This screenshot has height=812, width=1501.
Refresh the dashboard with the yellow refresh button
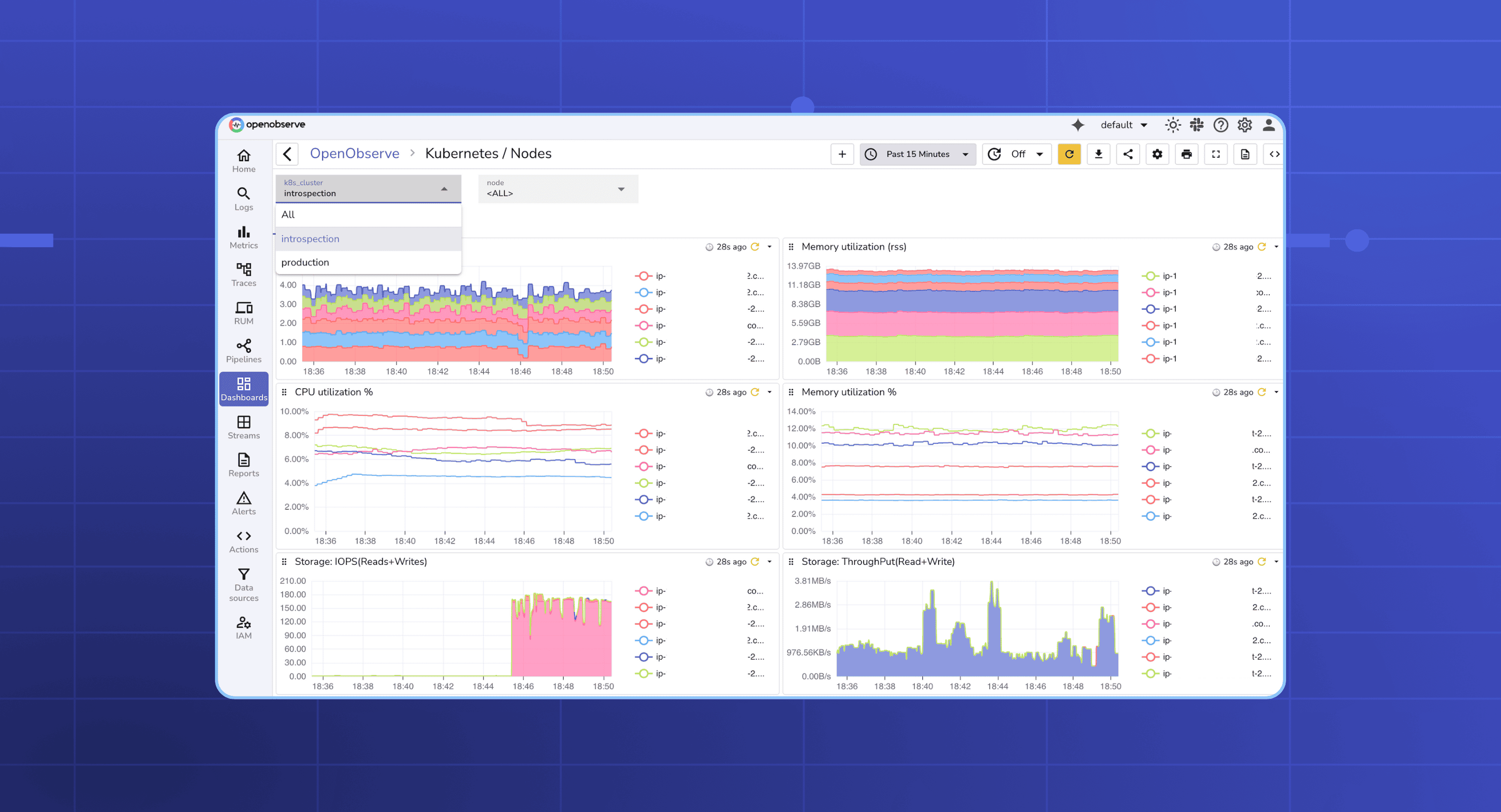(1069, 154)
